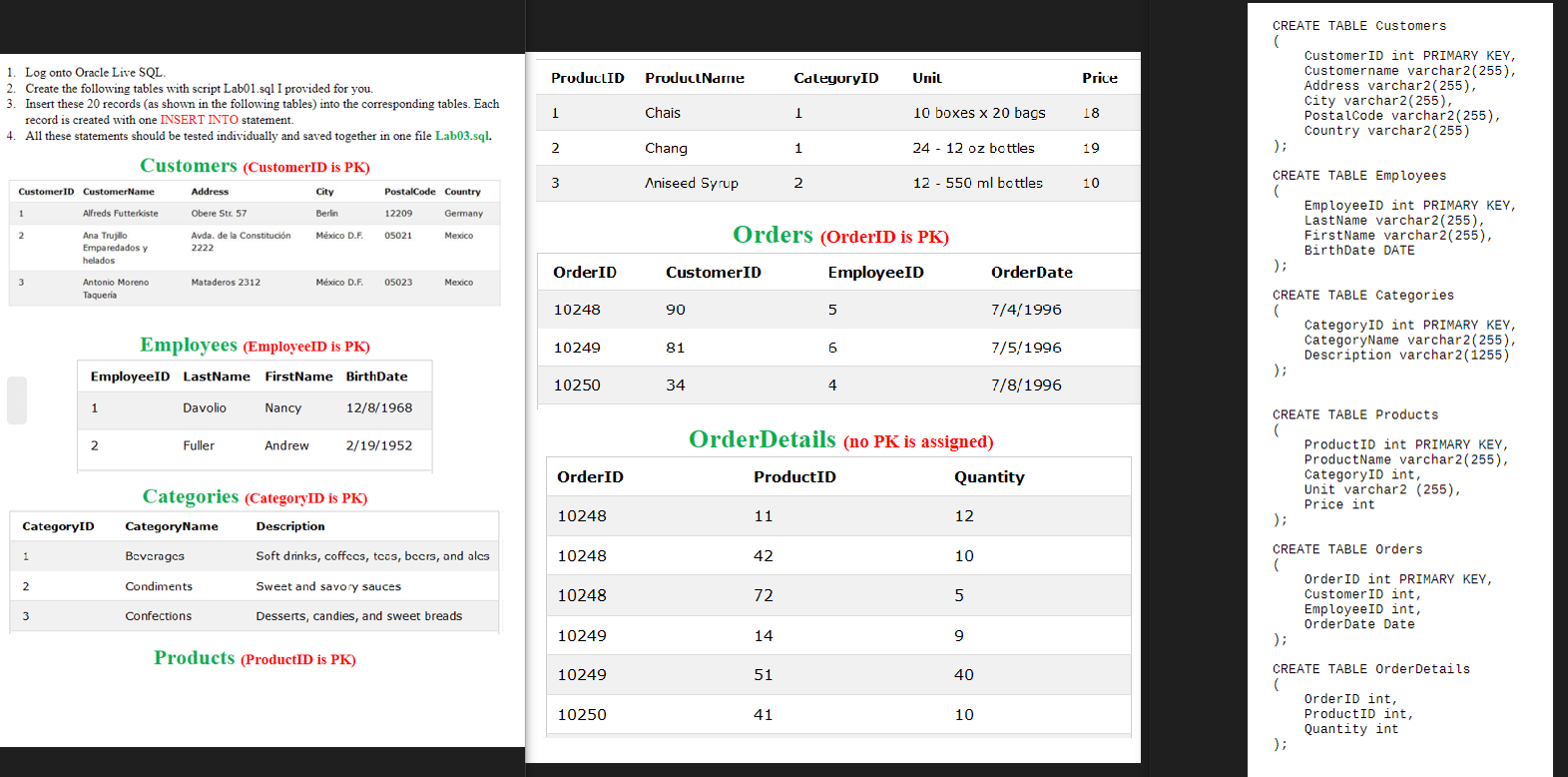
Task: Select the "Andrew" first name cell
Action: [x=286, y=446]
